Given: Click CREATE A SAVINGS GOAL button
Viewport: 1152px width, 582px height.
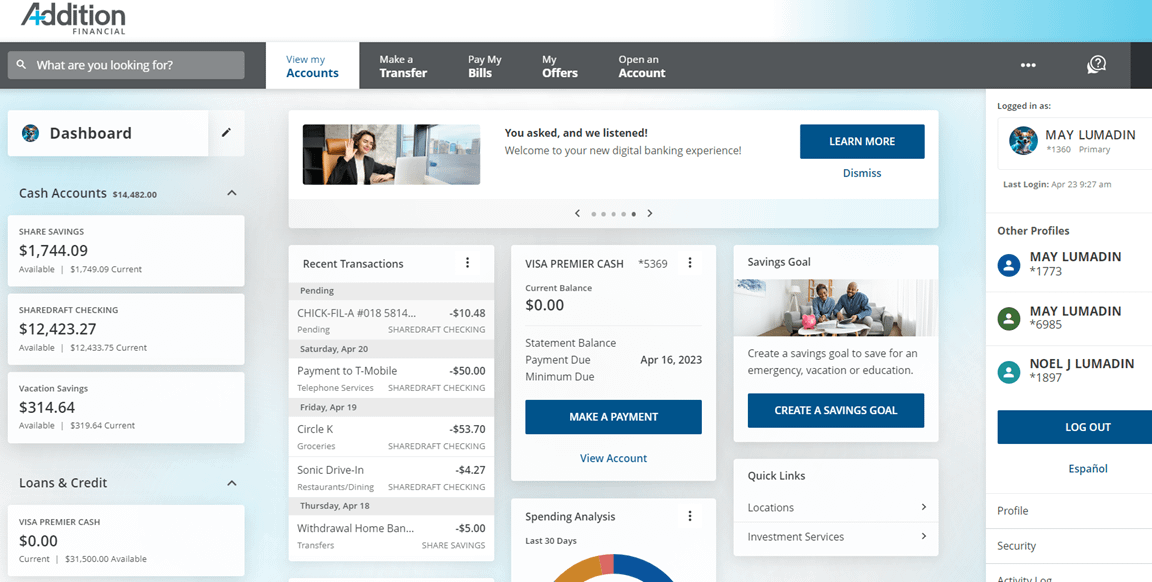Looking at the screenshot, I should pos(835,410).
